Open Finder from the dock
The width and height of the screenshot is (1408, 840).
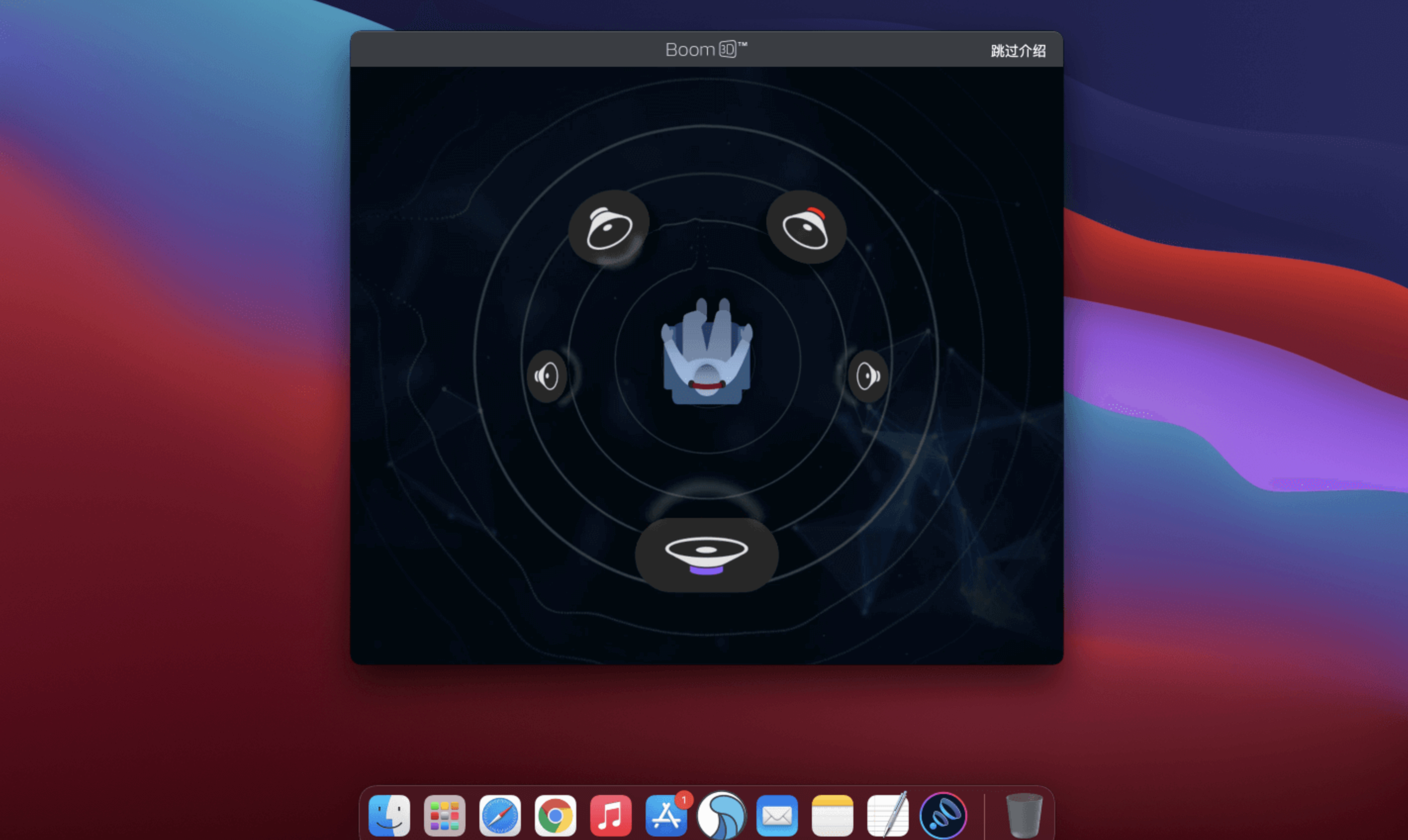389,815
